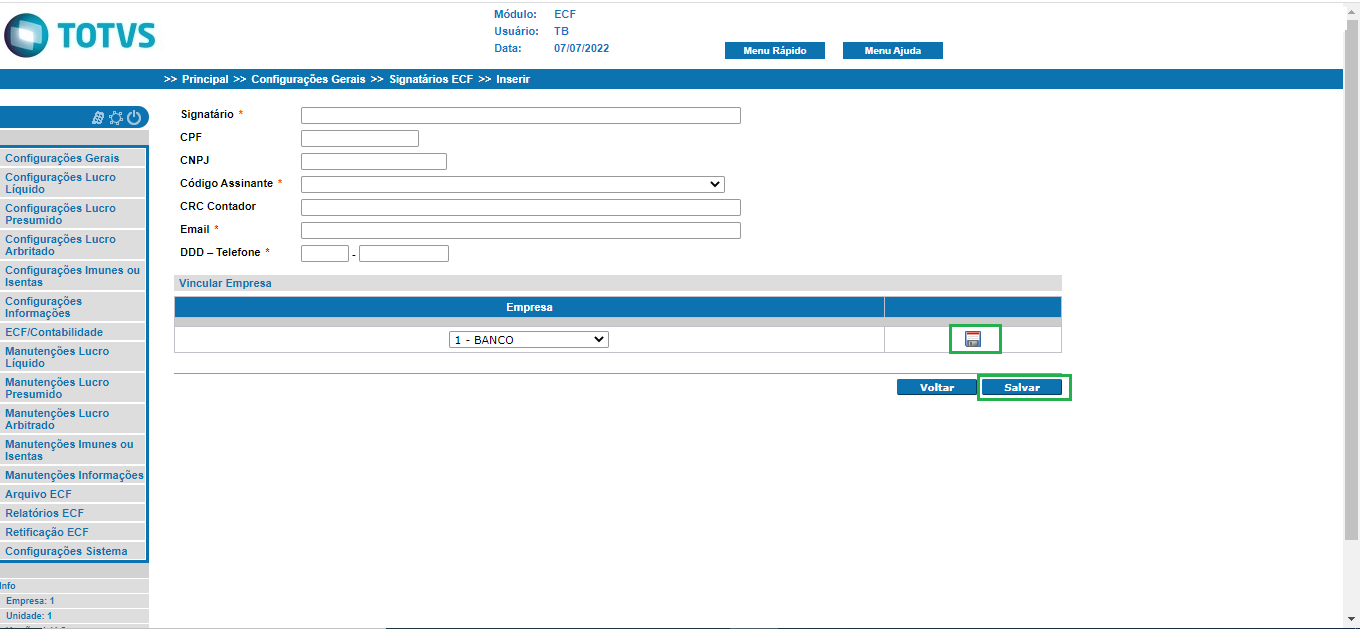Viewport: 1366px width, 629px height.
Task: Open Configurações Informações sidebar menu
Action: (74, 307)
